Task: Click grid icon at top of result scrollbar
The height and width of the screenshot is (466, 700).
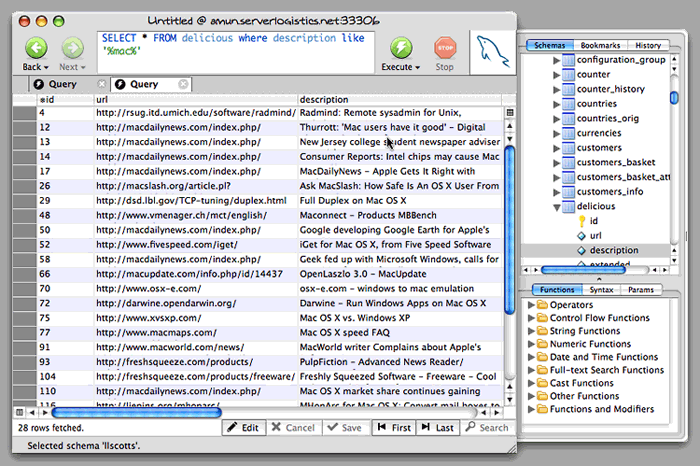Action: point(510,112)
